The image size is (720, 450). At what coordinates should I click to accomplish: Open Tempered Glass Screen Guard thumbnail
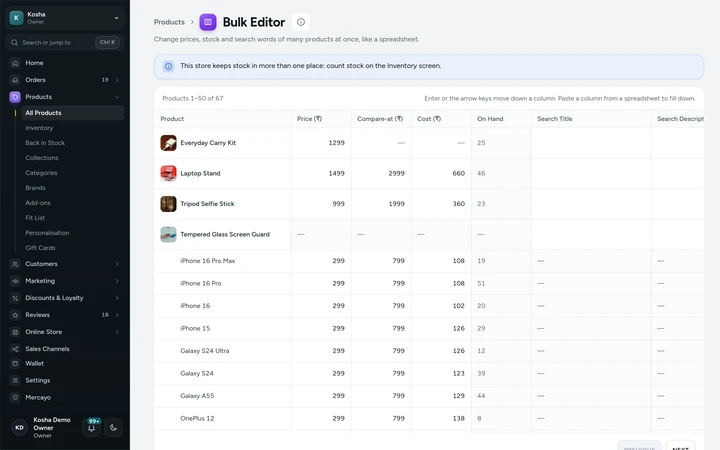168,234
